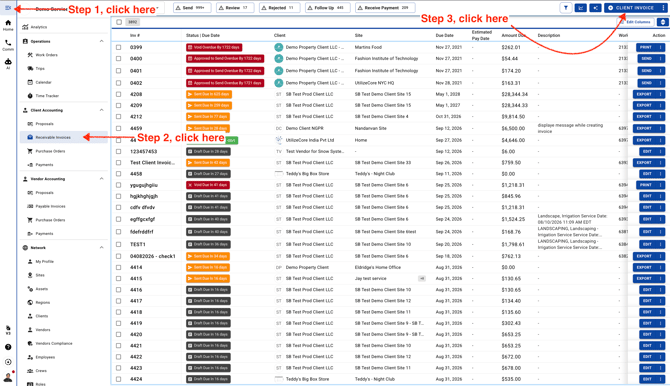This screenshot has height=386, width=670.
Task: Open three-dot menu beside EDIT for invoice 4458
Action: point(661,174)
